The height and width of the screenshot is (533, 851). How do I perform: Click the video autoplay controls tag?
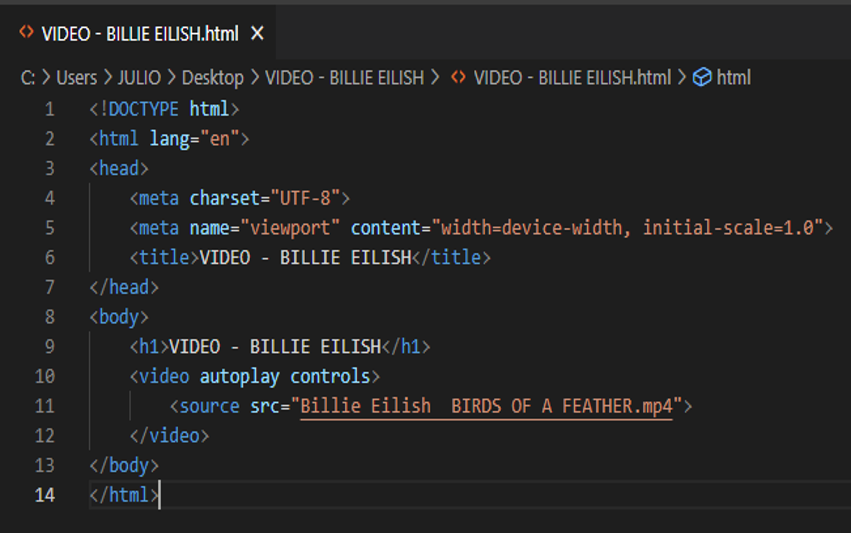[255, 377]
